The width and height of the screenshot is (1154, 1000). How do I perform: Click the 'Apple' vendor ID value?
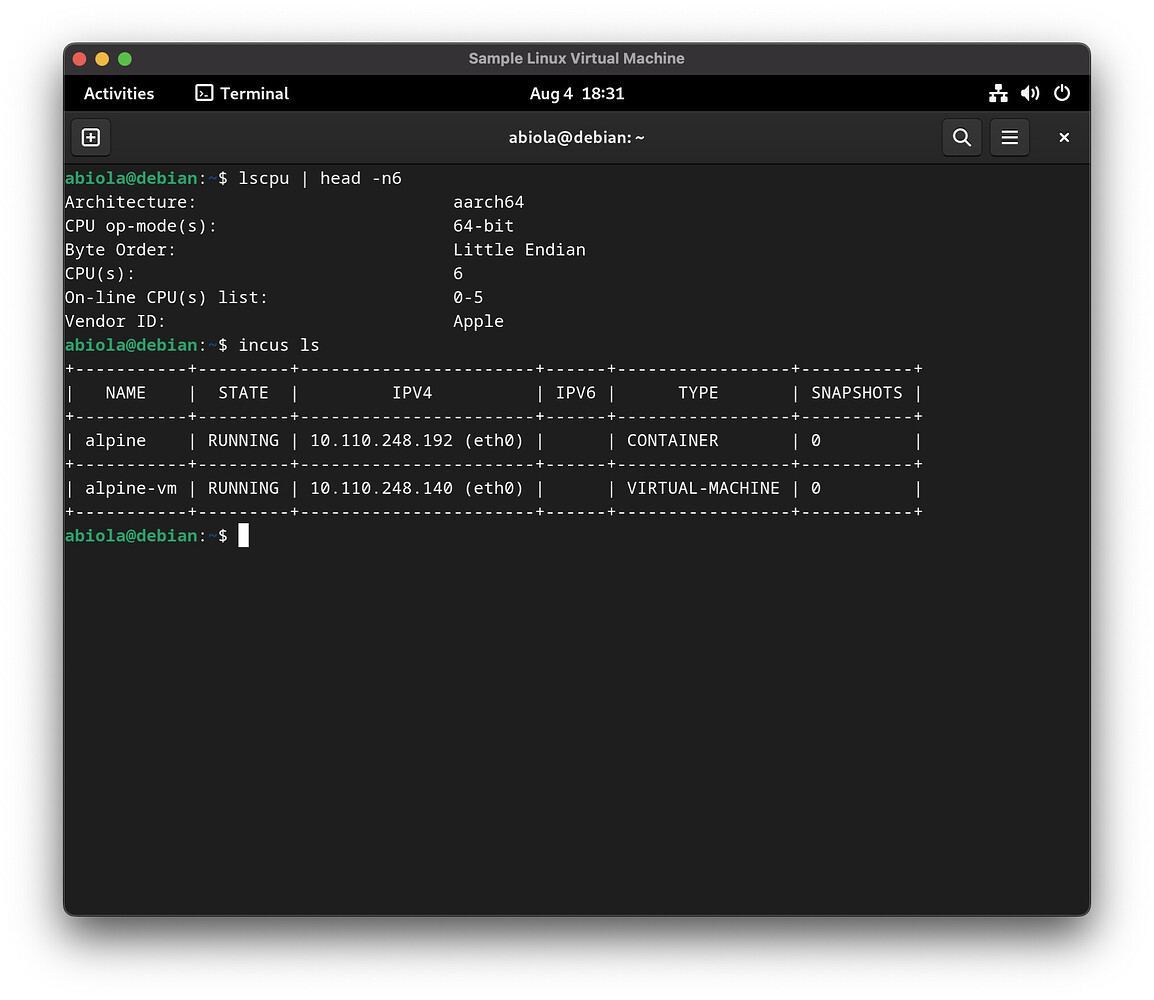coord(478,322)
